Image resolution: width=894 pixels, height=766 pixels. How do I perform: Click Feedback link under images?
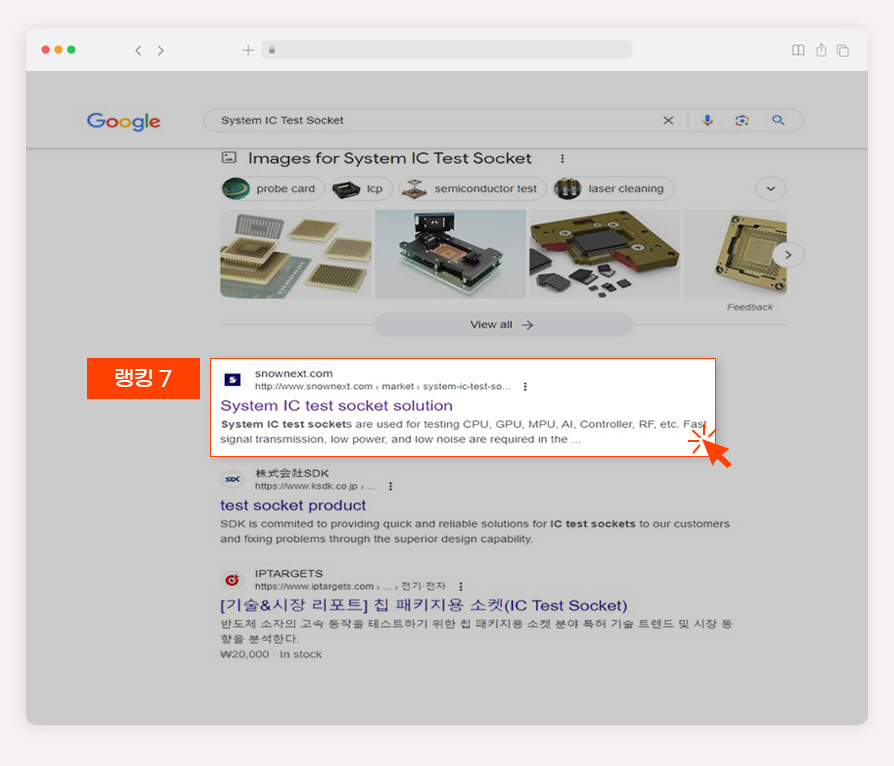pyautogui.click(x=750, y=307)
